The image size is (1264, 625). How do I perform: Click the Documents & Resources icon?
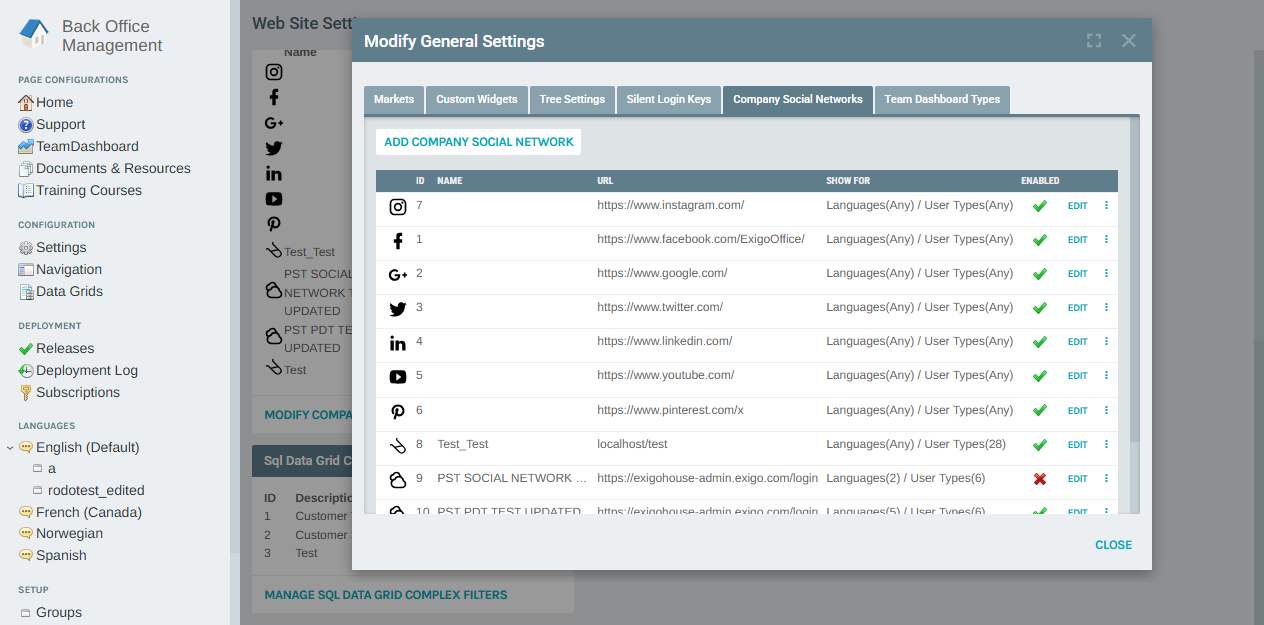[x=26, y=168]
